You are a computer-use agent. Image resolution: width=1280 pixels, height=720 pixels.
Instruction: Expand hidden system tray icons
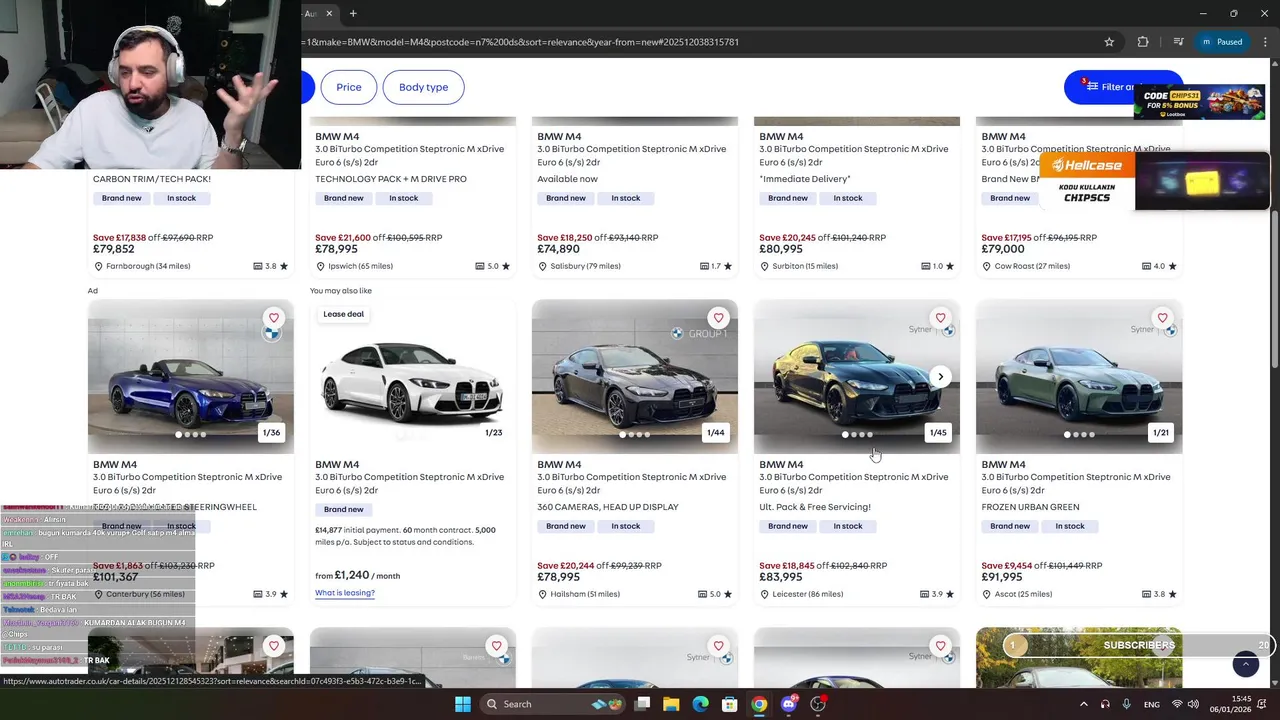point(1084,704)
